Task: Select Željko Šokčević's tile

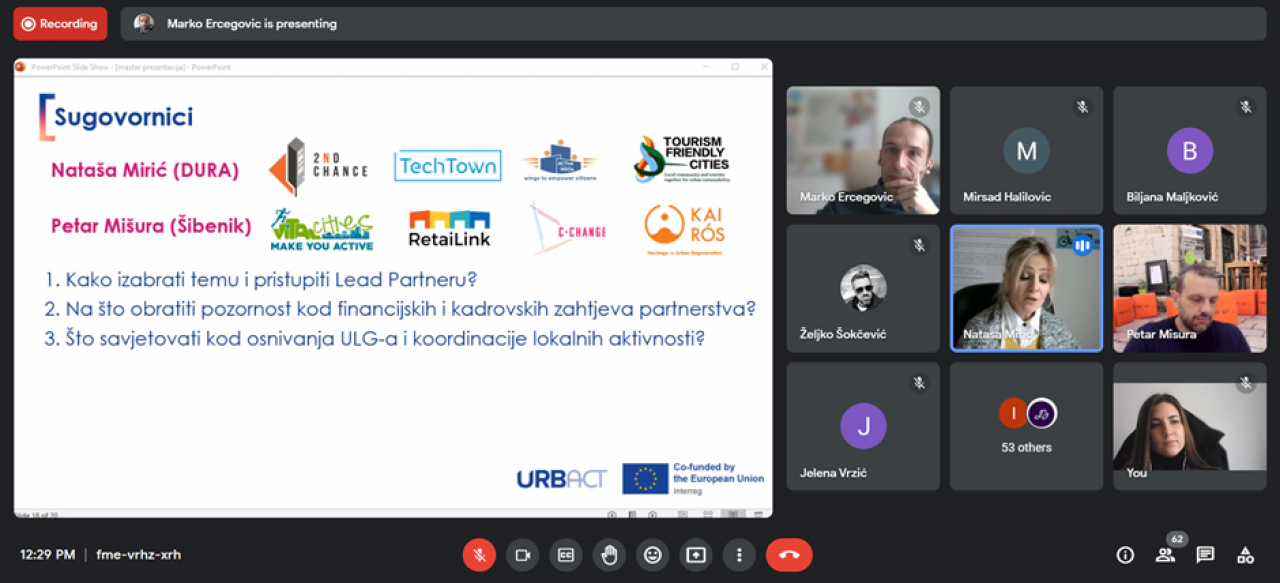Action: 863,288
